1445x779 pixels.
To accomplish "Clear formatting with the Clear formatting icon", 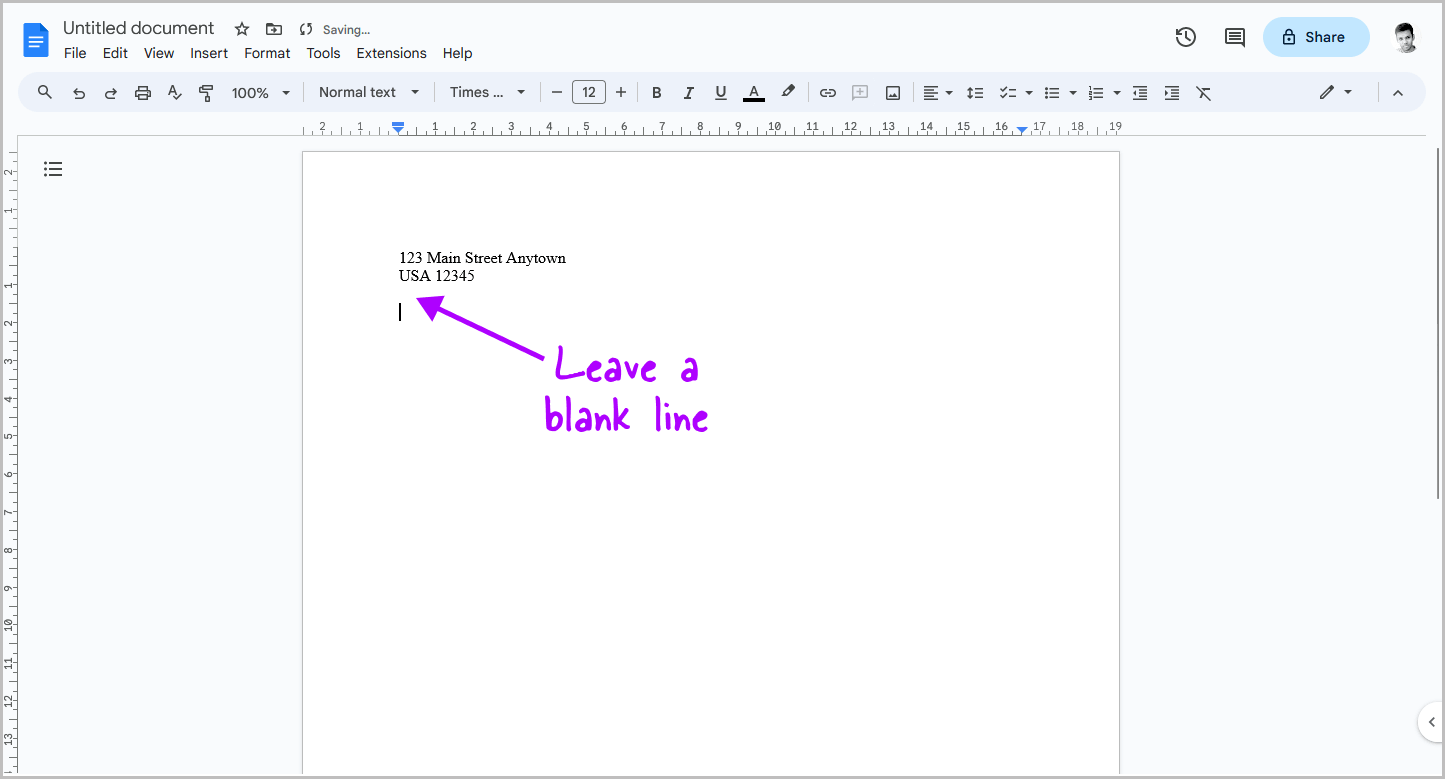I will 1203,92.
